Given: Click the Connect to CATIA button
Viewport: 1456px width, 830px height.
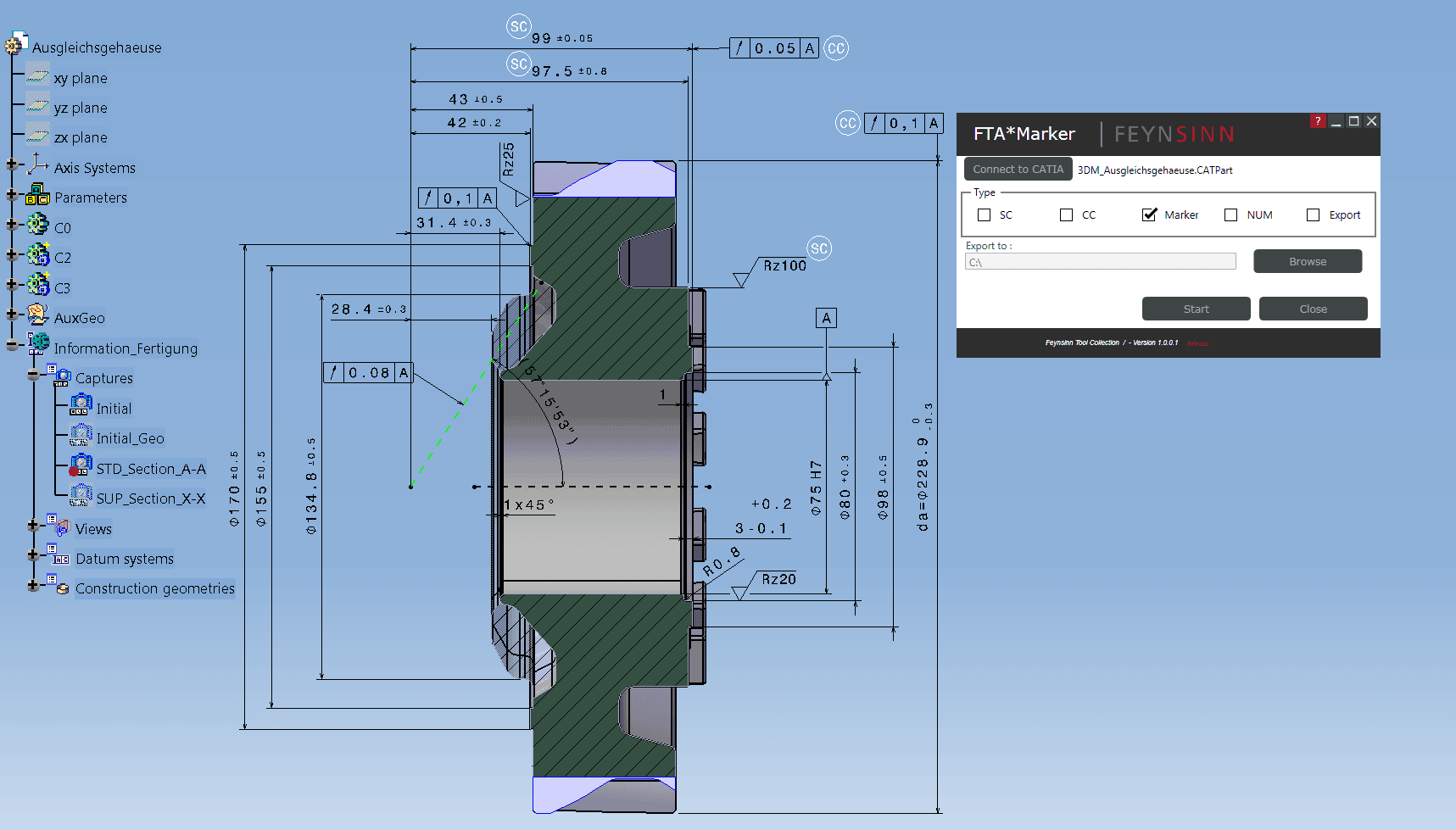Looking at the screenshot, I should 1018,170.
